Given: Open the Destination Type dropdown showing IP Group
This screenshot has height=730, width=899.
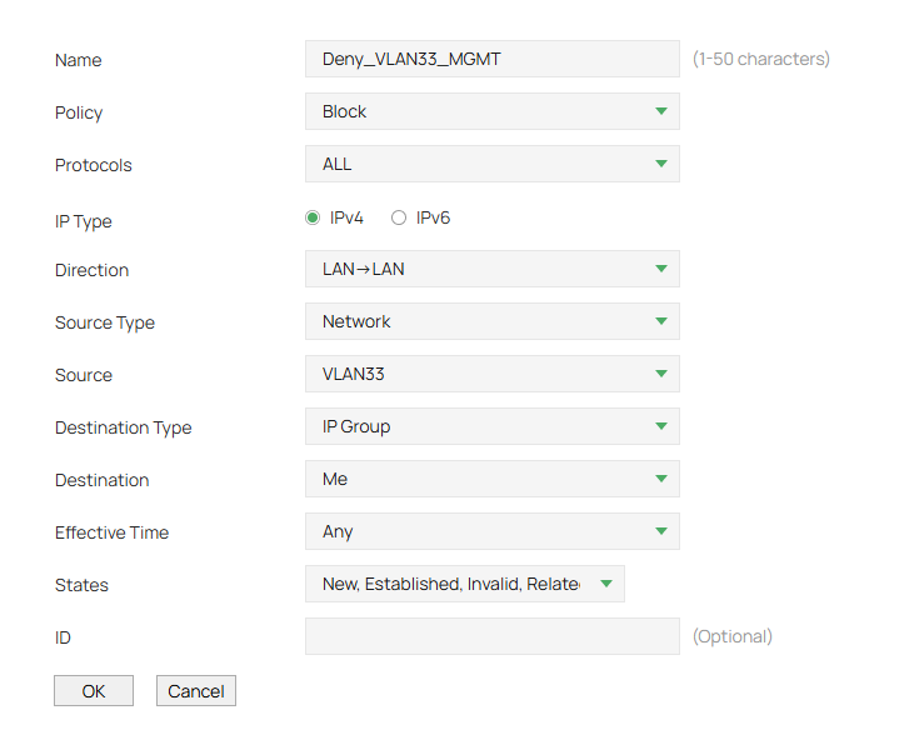Looking at the screenshot, I should click(492, 426).
